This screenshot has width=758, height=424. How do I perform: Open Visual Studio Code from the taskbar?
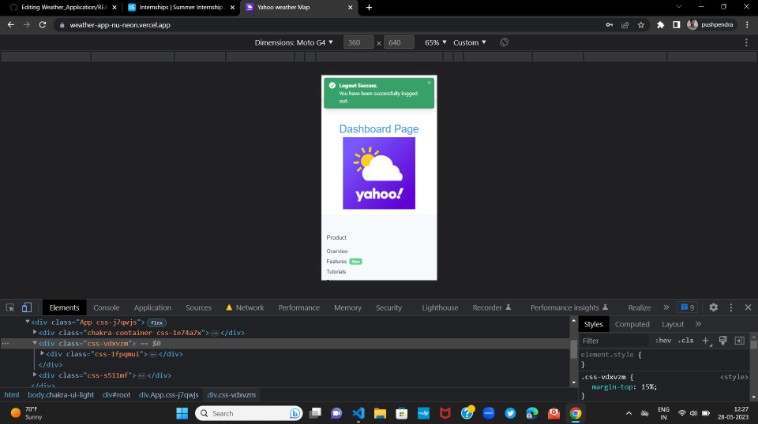(359, 413)
